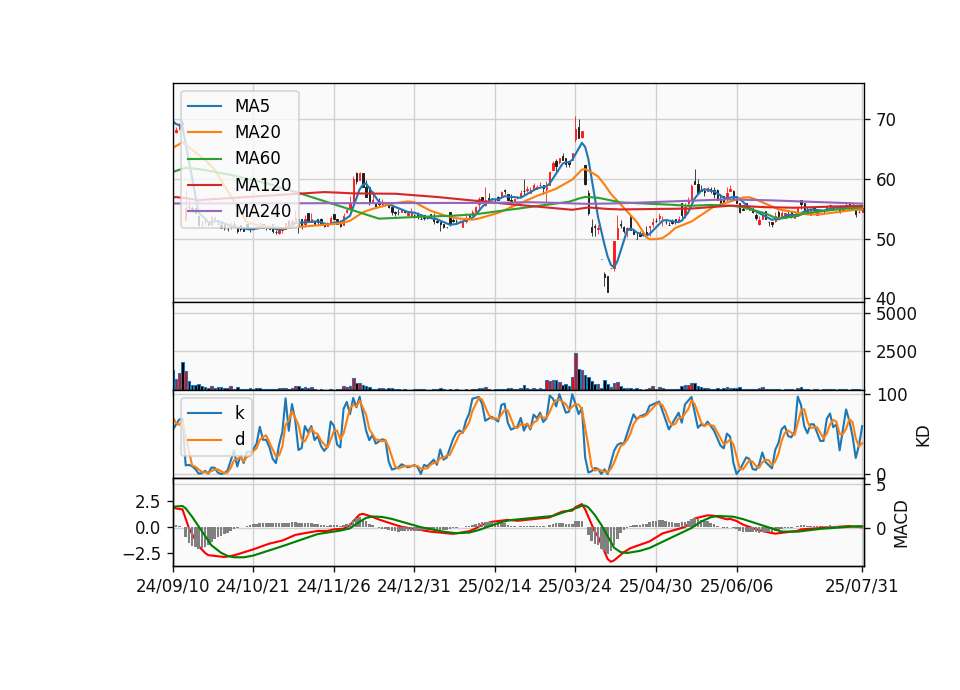Click the 'd' legend label in KD panel
960x690 pixels.
click(239, 439)
